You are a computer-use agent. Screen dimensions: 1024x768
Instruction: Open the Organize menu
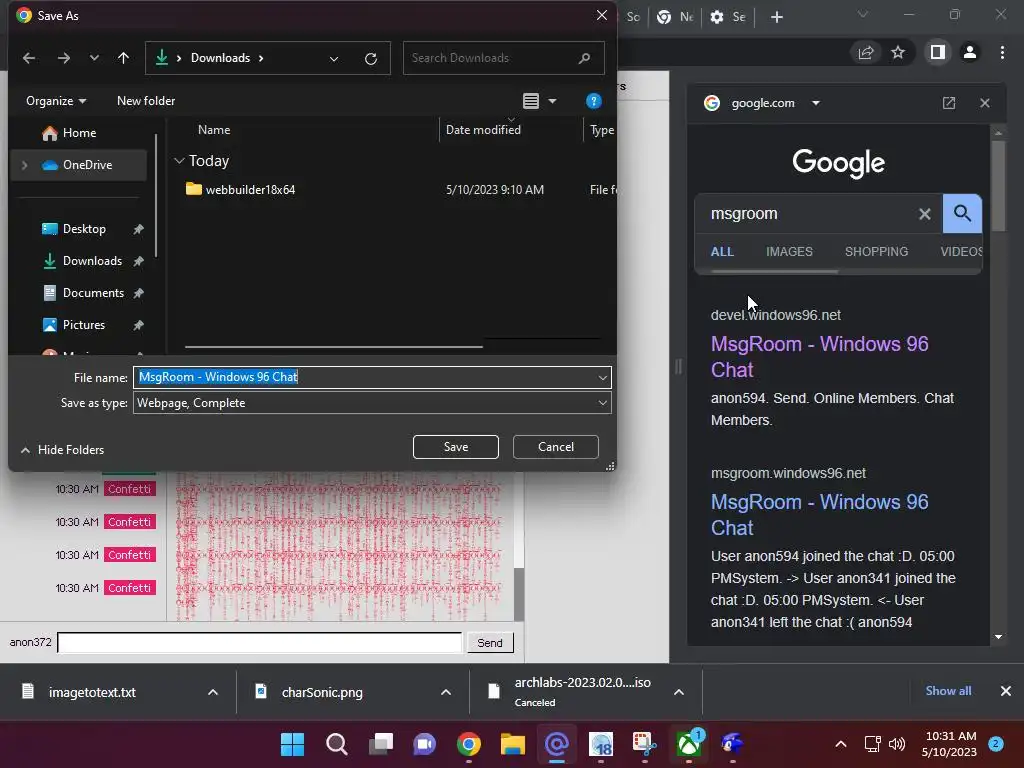click(x=56, y=101)
